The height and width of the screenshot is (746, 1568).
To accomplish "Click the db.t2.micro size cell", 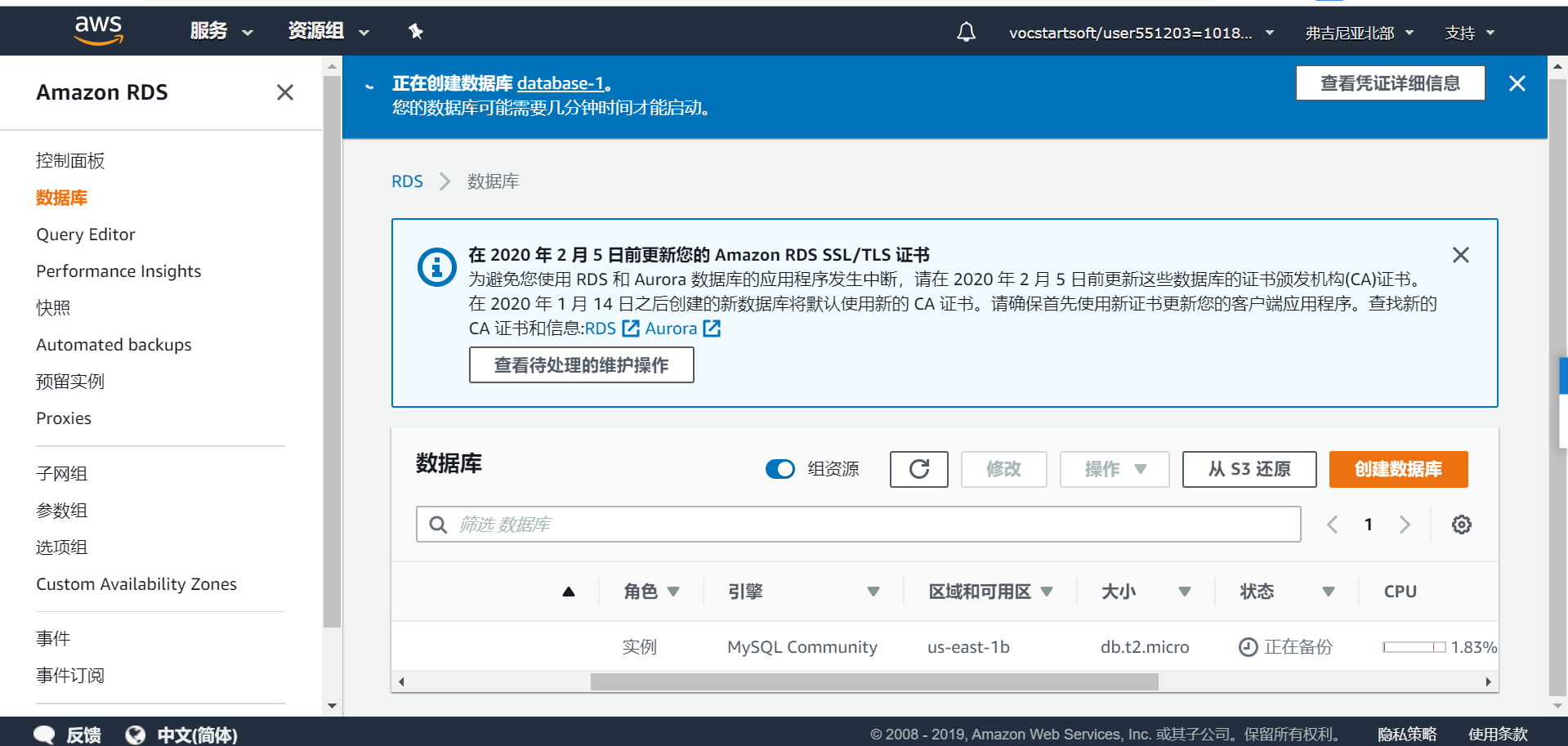I will tap(1145, 647).
